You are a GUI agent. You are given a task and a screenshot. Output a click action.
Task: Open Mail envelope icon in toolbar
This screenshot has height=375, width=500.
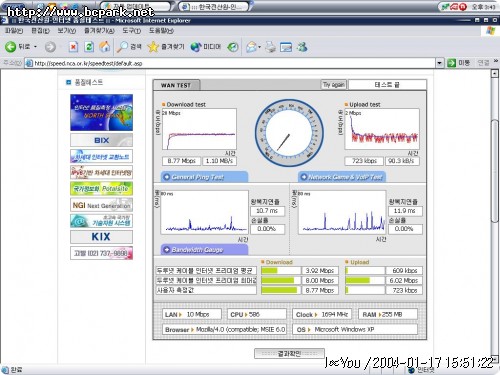(251, 47)
